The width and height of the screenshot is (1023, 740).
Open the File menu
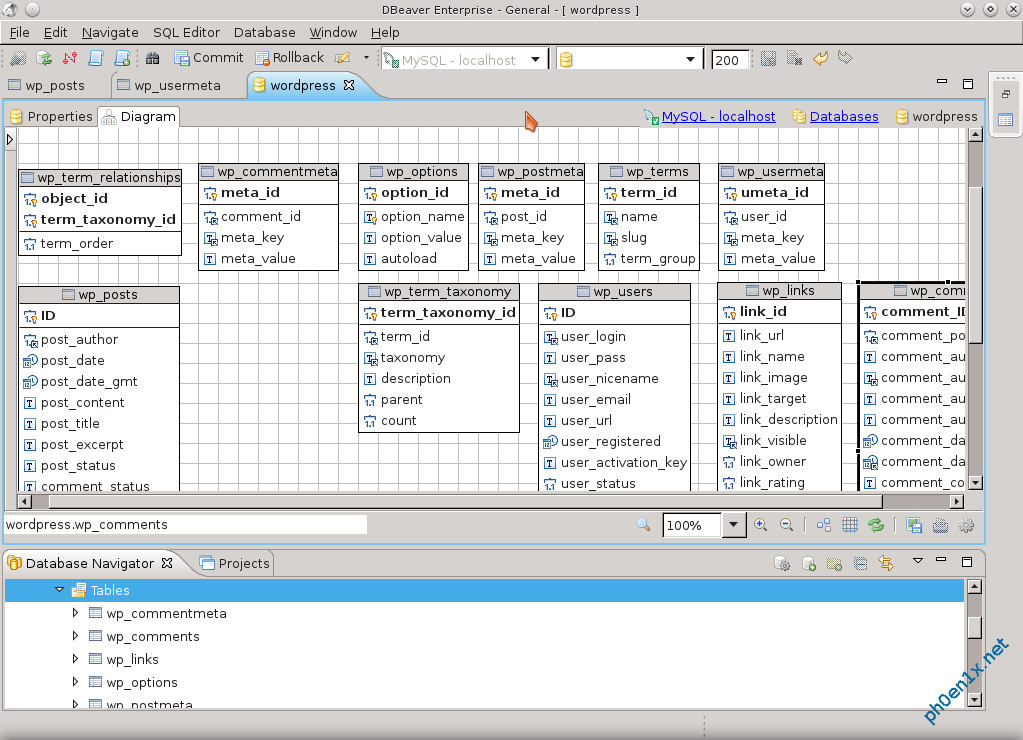[19, 32]
